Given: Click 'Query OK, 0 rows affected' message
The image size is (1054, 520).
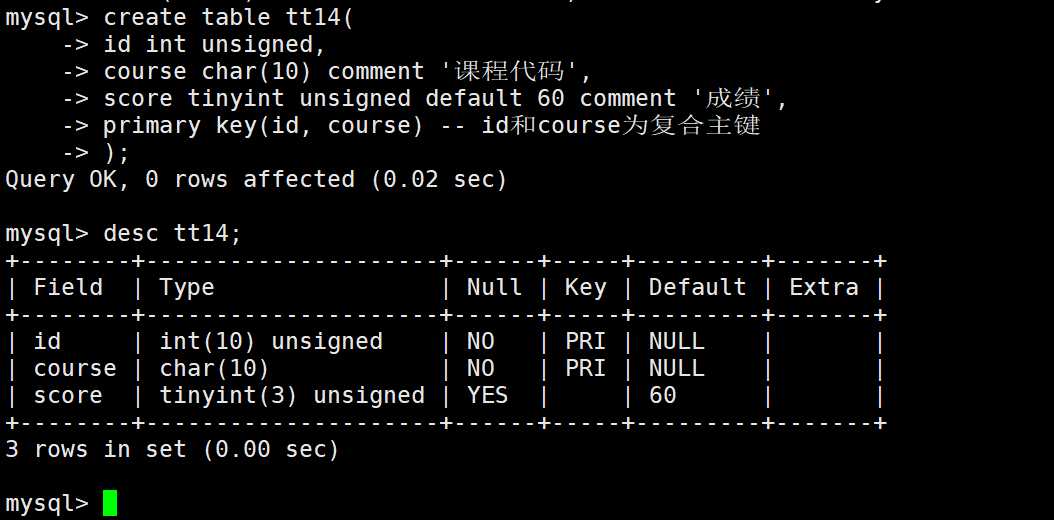Looking at the screenshot, I should tap(179, 179).
